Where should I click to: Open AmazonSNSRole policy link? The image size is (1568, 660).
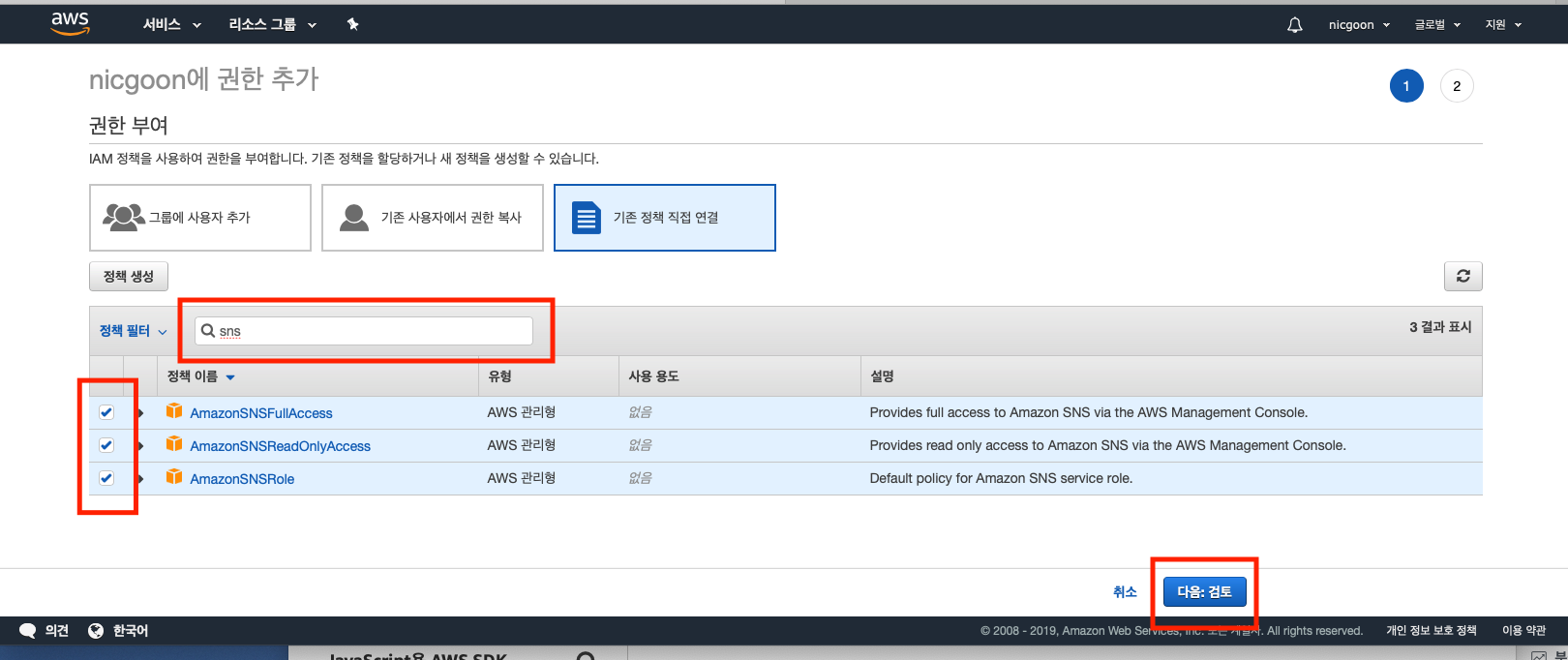tap(242, 479)
